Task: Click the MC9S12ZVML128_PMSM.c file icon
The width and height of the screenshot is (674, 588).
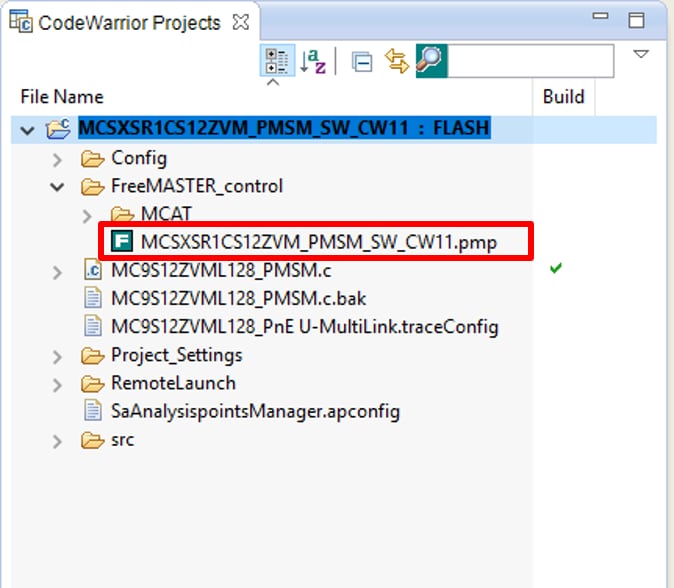Action: click(x=92, y=270)
